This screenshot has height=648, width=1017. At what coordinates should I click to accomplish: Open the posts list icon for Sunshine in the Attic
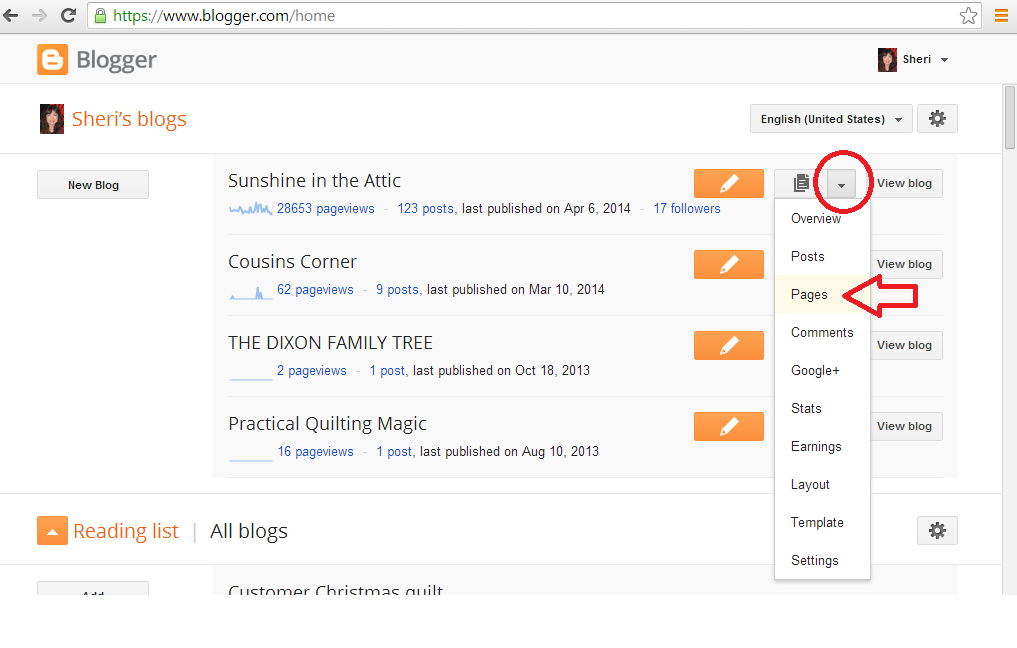click(801, 184)
